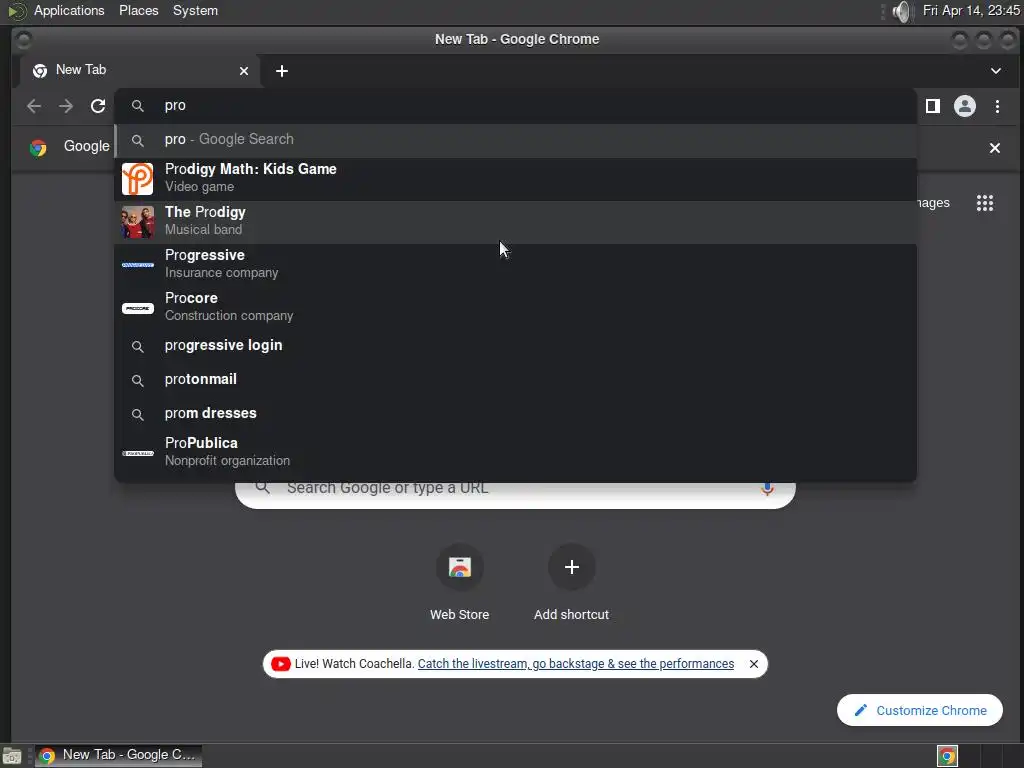Click the Customize Chrome button

tap(920, 711)
